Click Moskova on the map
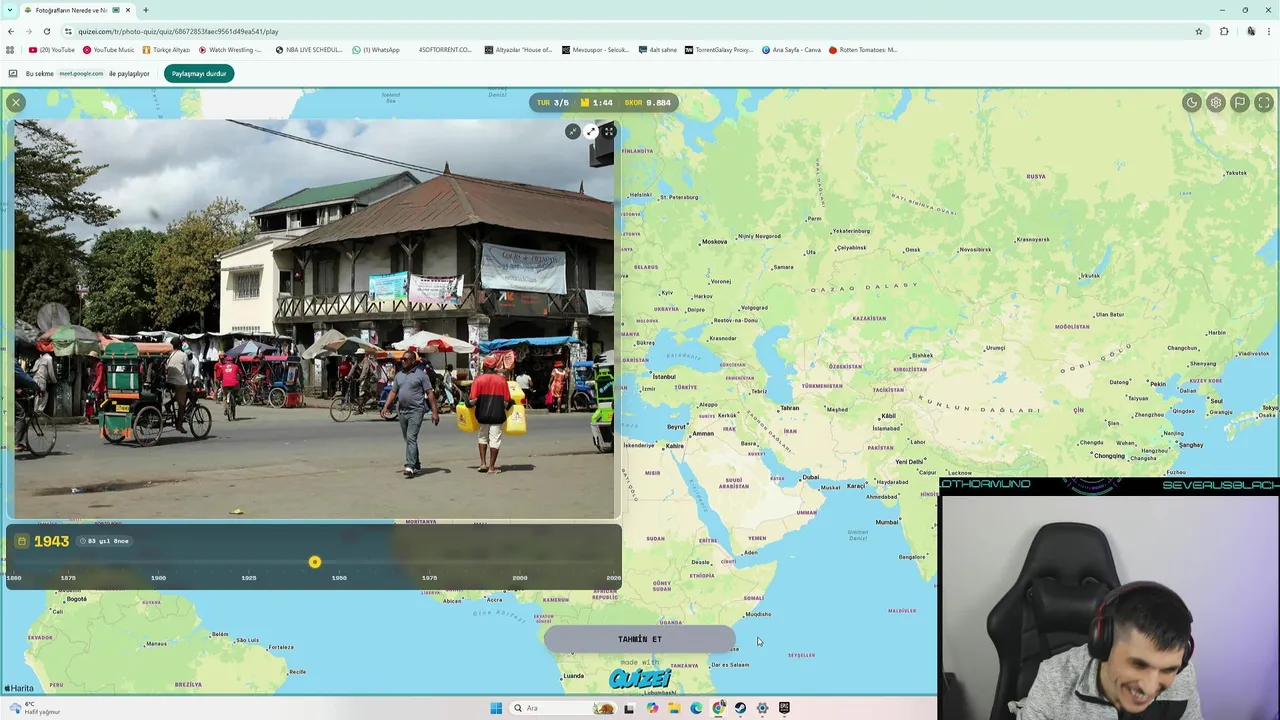This screenshot has width=1280, height=720. tap(714, 241)
